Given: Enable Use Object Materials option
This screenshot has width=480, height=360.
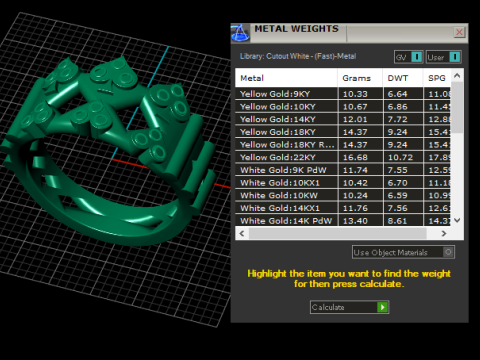Looking at the screenshot, I should pos(403,252).
